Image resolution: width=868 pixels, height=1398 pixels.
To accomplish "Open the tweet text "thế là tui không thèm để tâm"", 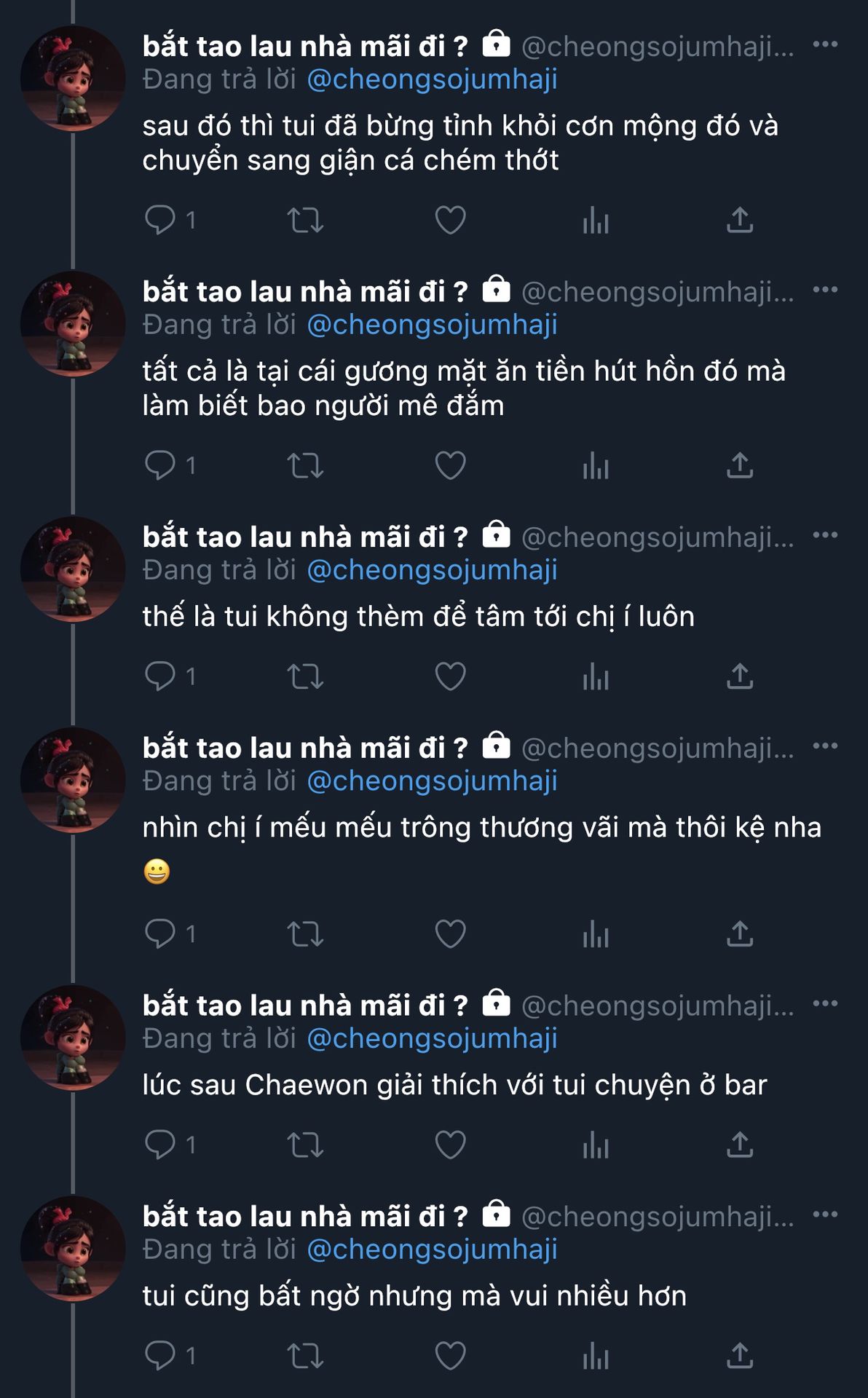I will point(418,617).
